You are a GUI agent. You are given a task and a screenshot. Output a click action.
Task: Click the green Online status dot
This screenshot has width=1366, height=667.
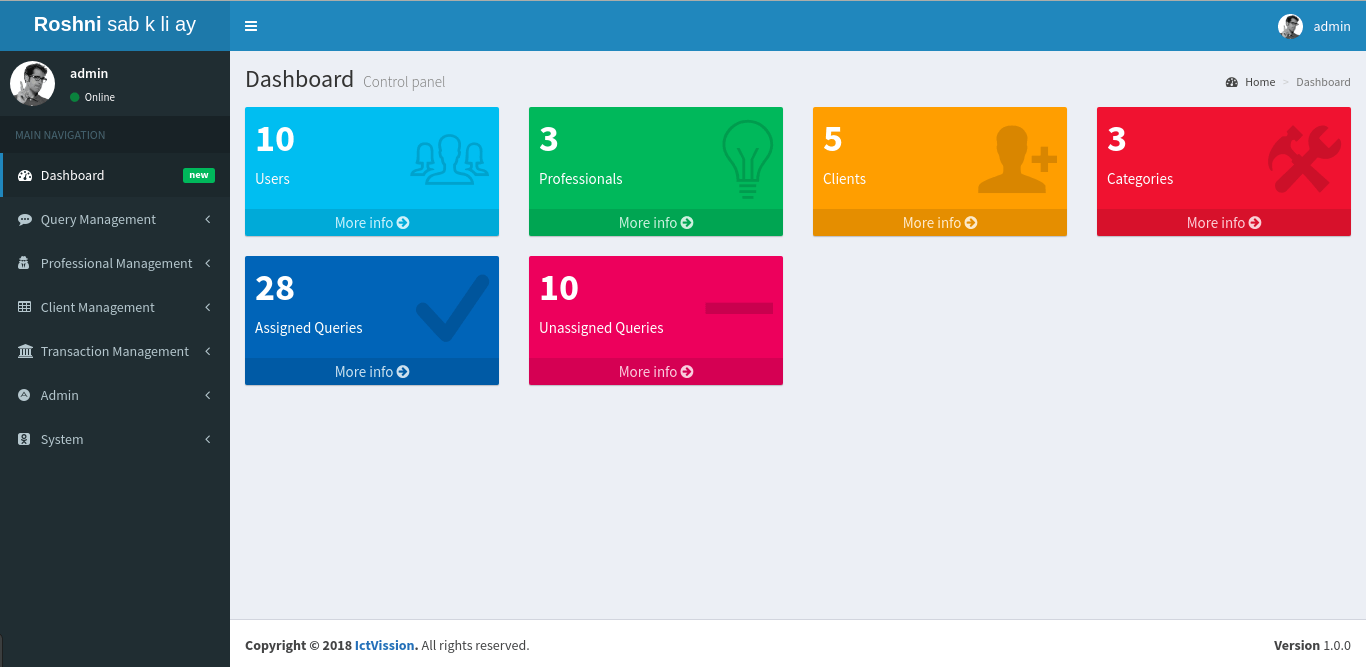click(74, 97)
